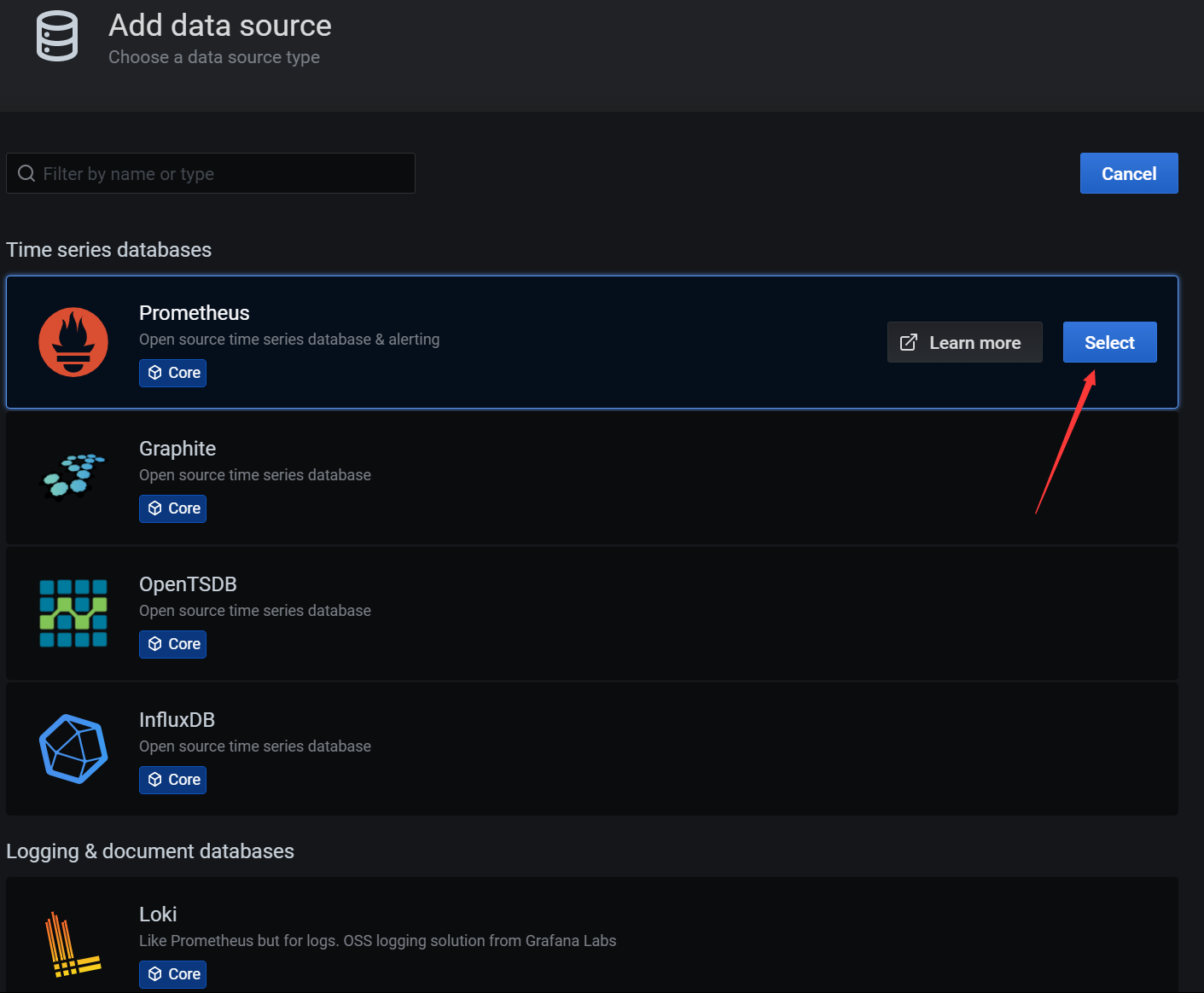The image size is (1204, 993).
Task: Click the Logging & document databases heading
Action: (150, 851)
